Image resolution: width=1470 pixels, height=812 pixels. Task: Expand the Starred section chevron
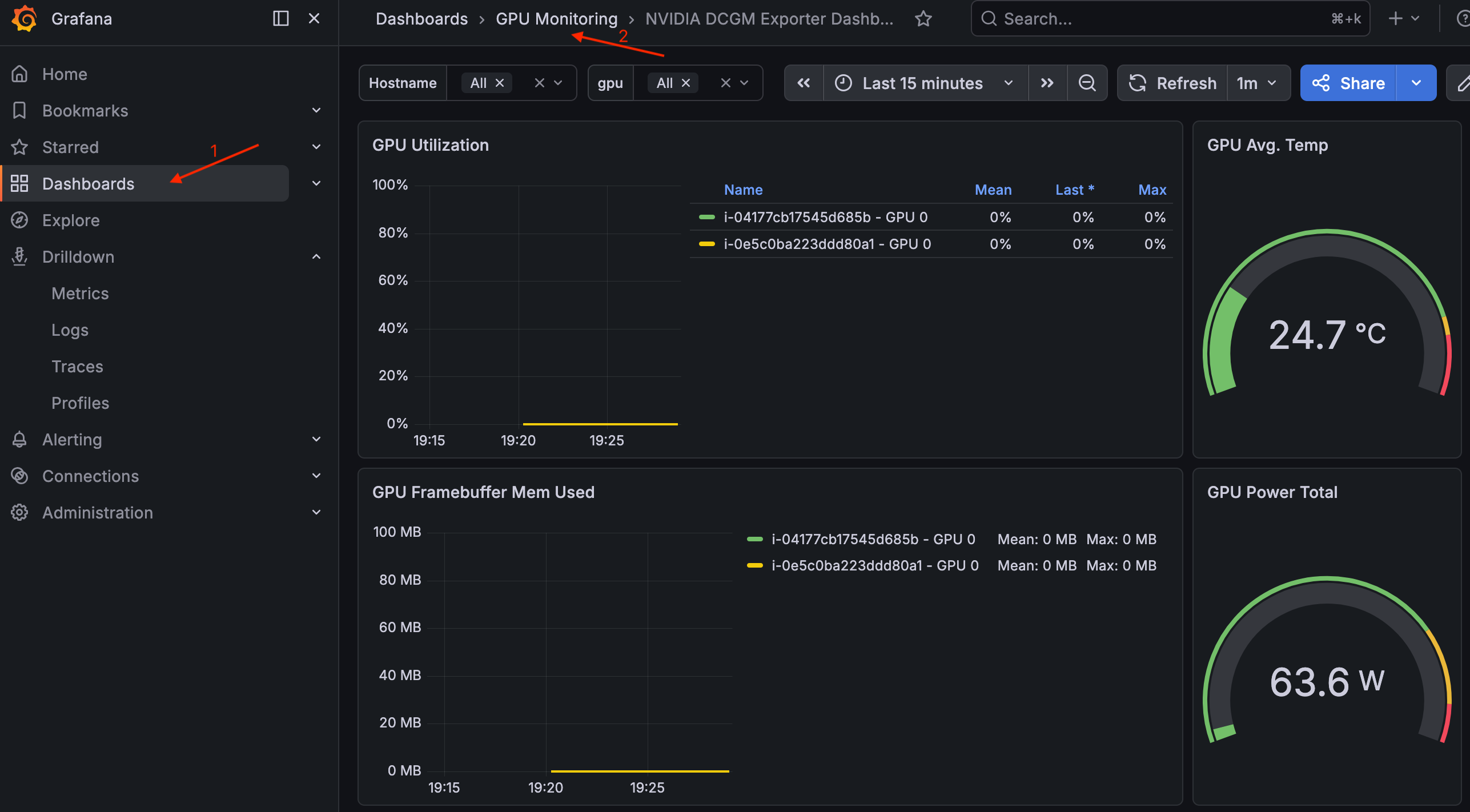point(316,147)
